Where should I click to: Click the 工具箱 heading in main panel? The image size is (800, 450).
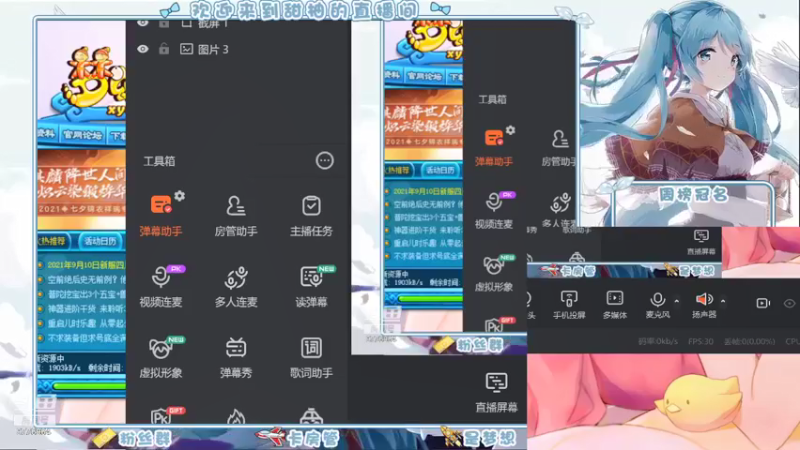pyautogui.click(x=159, y=161)
